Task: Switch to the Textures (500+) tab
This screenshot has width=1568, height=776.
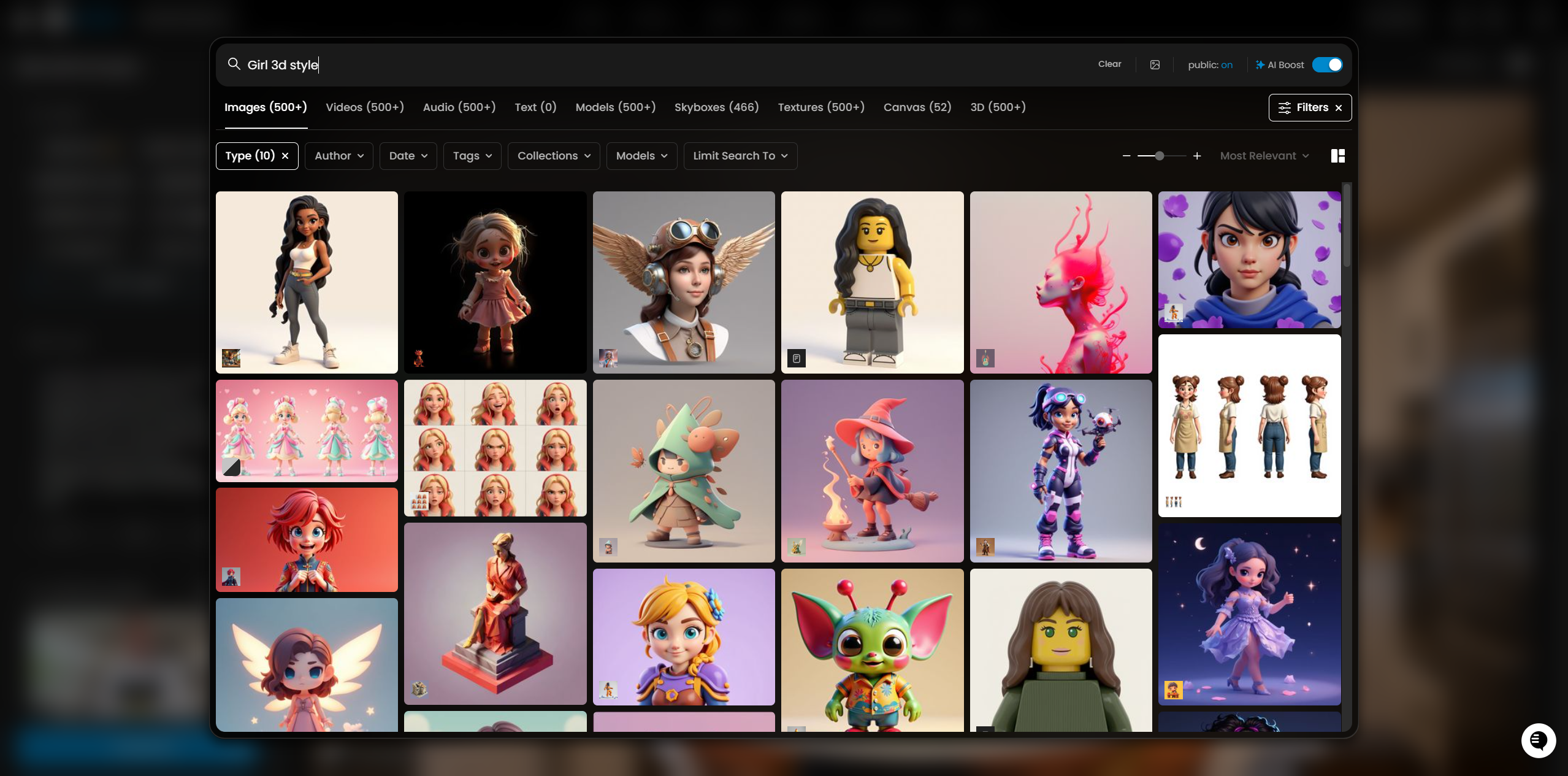Action: pyautogui.click(x=821, y=107)
